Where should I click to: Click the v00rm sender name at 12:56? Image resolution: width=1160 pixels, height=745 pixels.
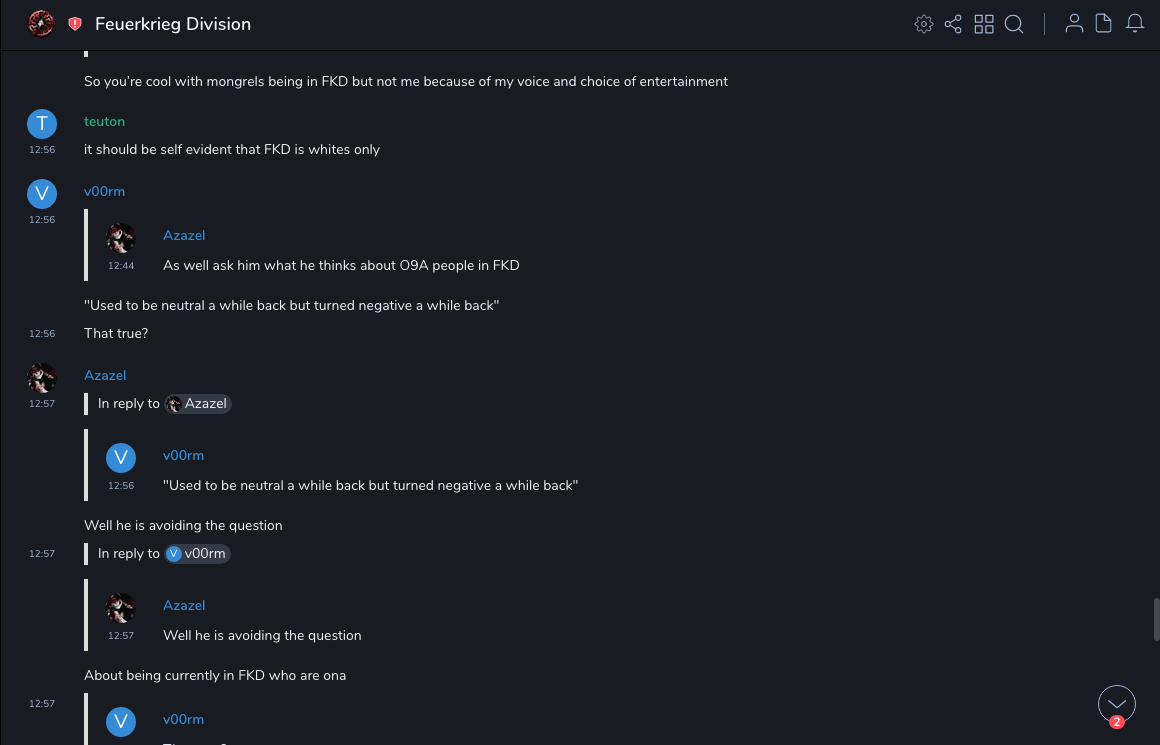click(x=104, y=191)
